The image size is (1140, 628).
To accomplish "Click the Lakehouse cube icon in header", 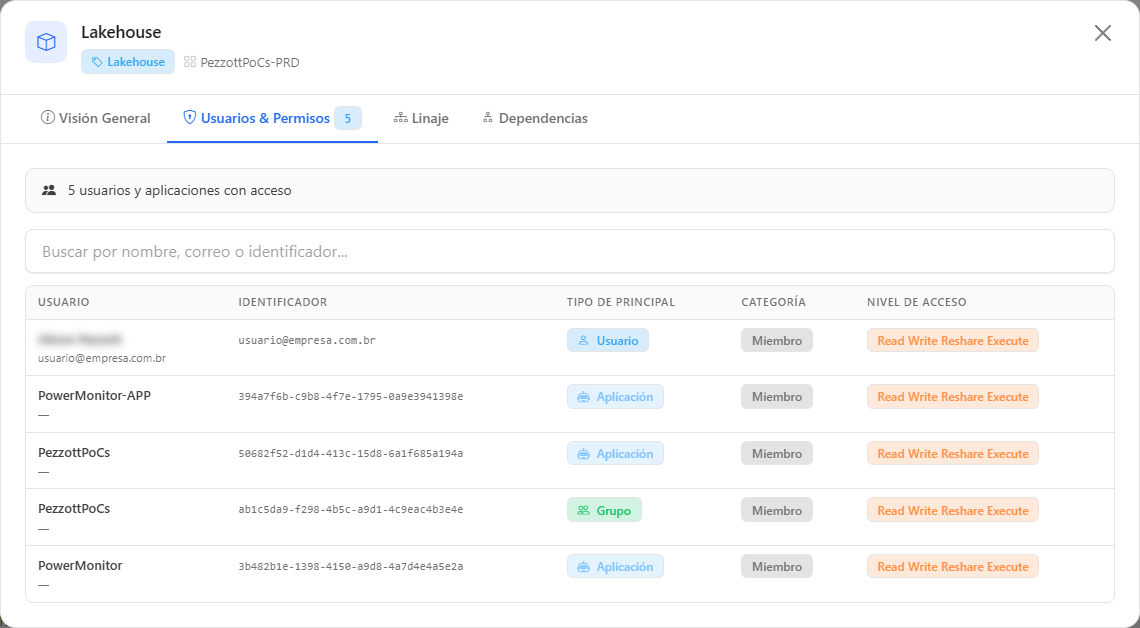I will (46, 42).
